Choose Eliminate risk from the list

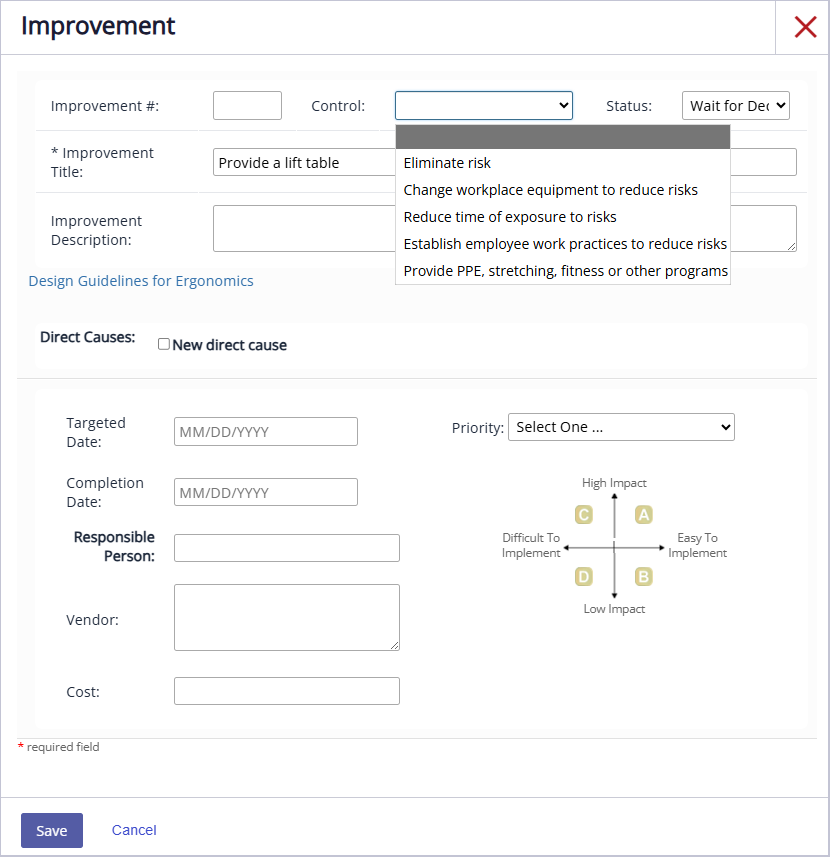tap(447, 163)
